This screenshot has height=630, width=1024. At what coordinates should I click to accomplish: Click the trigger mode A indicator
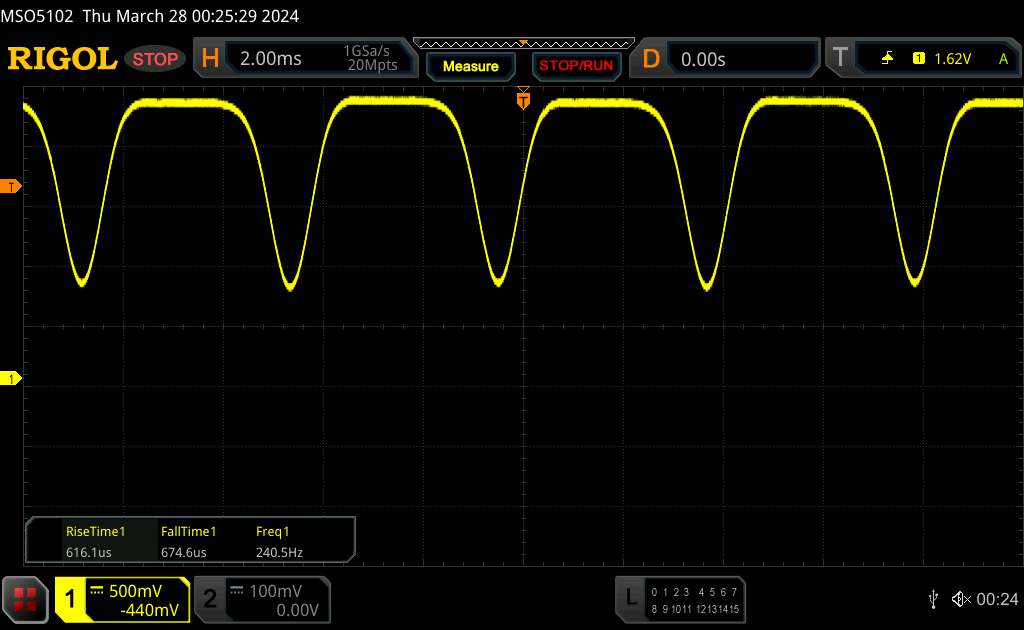[1003, 59]
